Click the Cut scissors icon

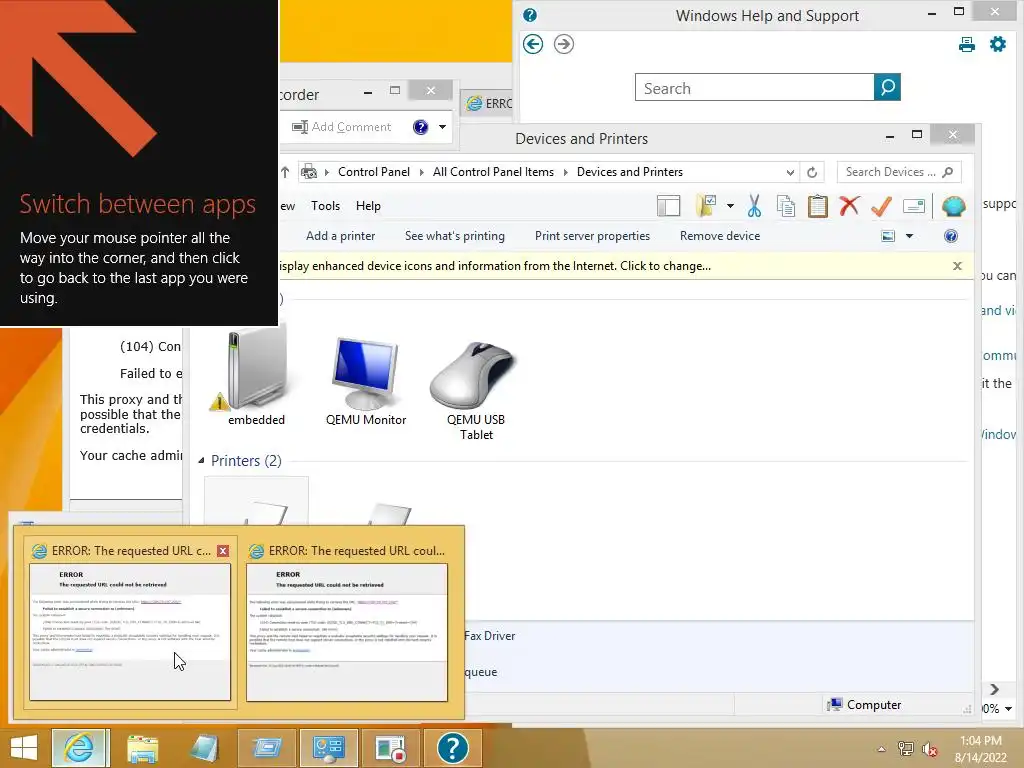pyautogui.click(x=754, y=206)
